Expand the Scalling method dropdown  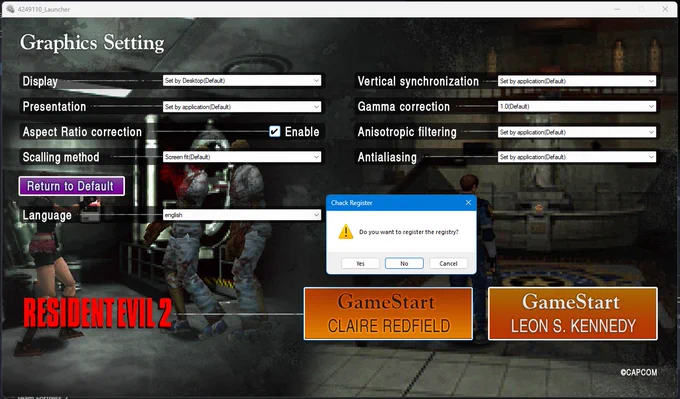(x=242, y=157)
